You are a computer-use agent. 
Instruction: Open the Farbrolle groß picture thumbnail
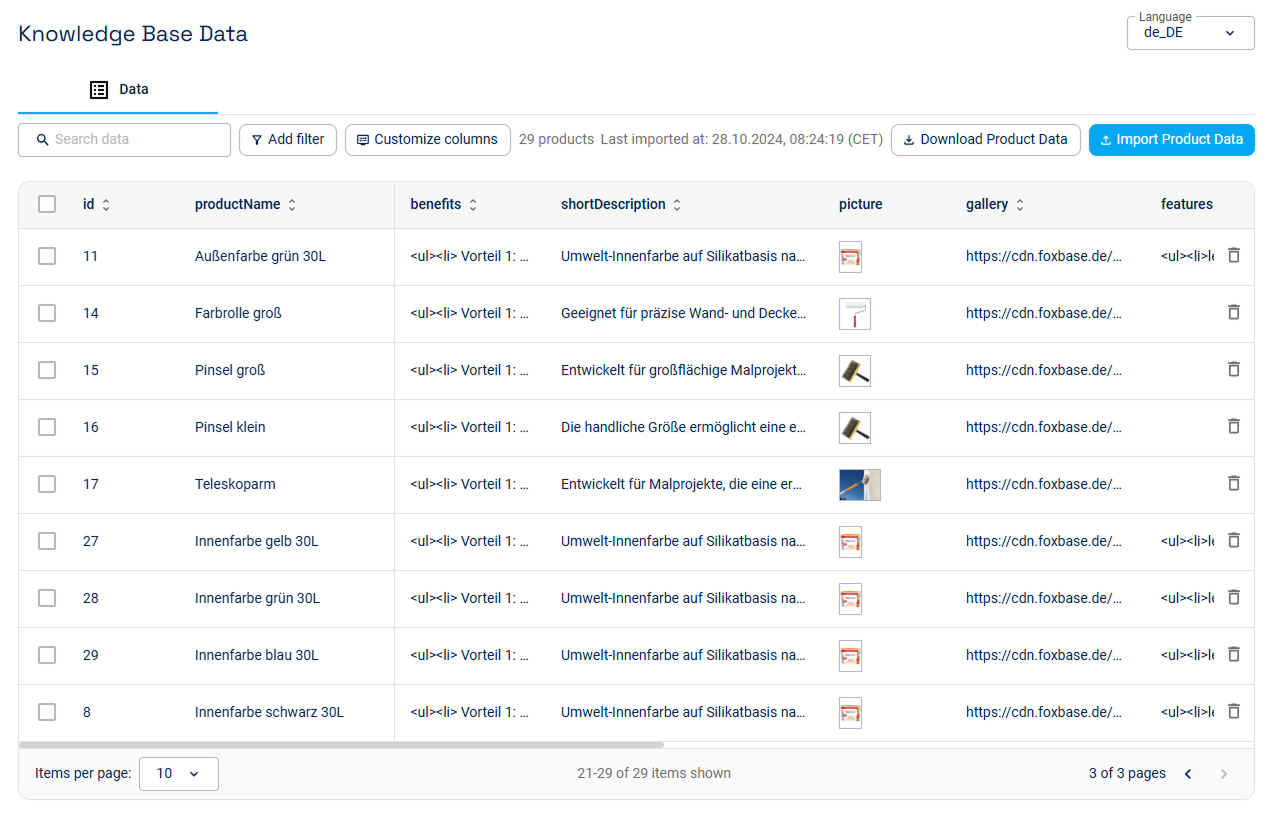855,314
